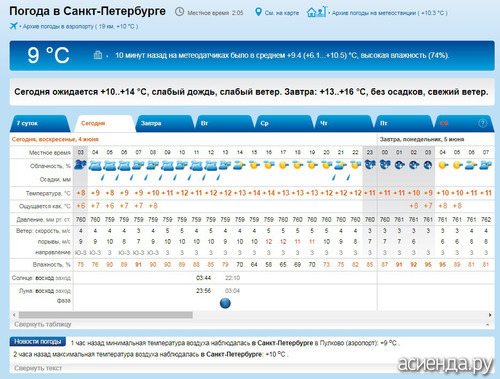Click the weather station house icon

(317, 12)
